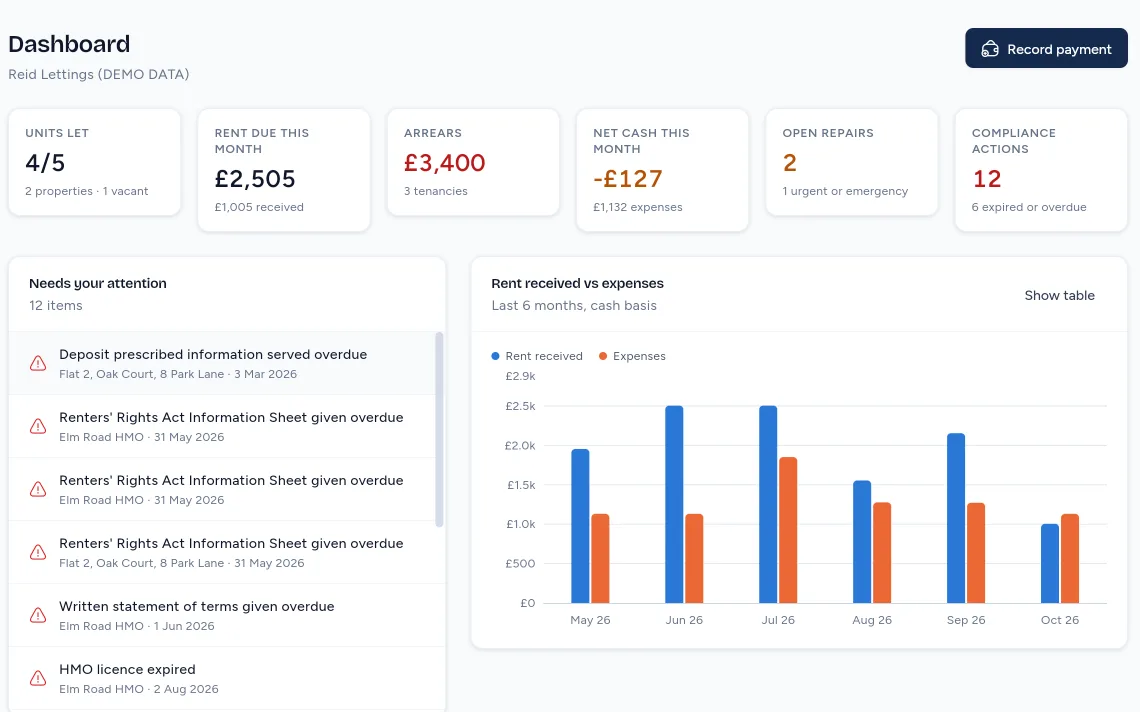Viewport: 1140px width, 712px height.
Task: Click the May 26 rent received bar
Action: (x=580, y=526)
